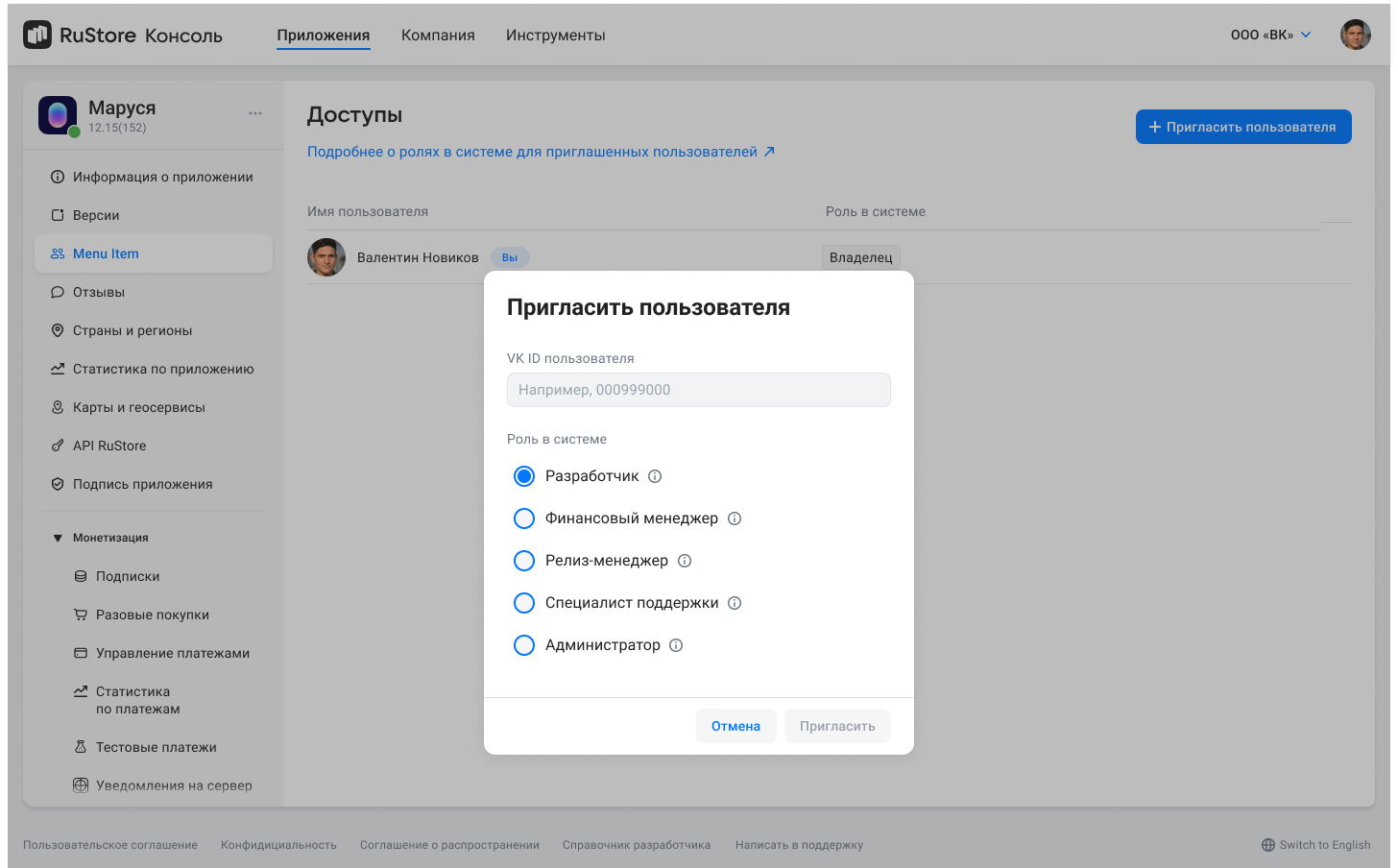The height and width of the screenshot is (868, 1398).
Task: Open the three-dot menu beside Маруся
Action: [x=255, y=113]
